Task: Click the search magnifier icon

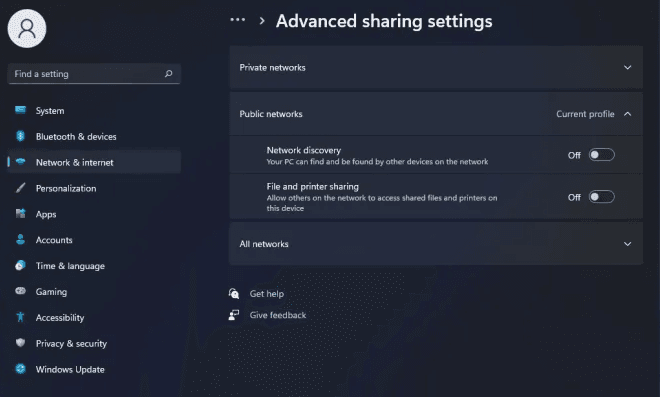Action: (x=168, y=74)
